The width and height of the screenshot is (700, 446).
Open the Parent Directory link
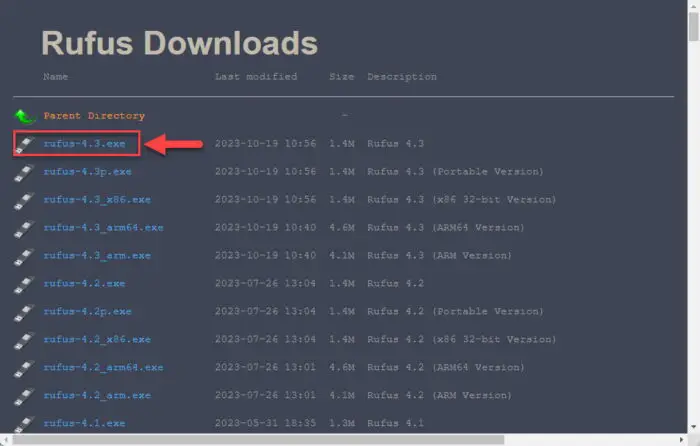(x=94, y=116)
